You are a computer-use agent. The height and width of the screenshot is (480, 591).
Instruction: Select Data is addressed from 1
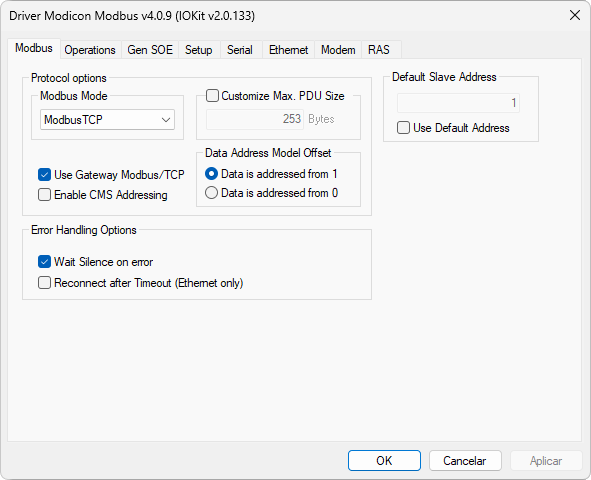211,174
